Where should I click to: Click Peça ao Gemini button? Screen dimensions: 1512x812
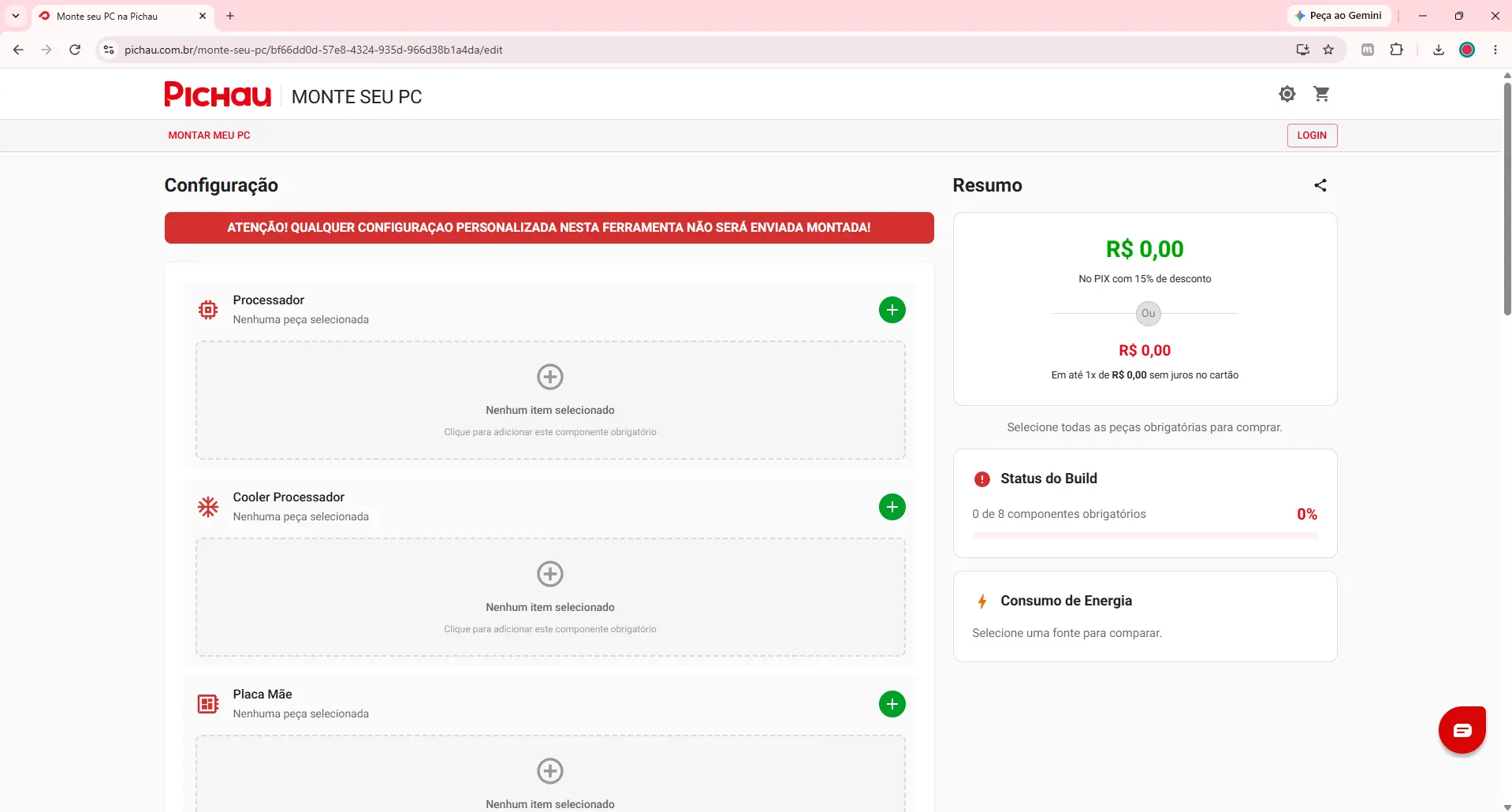coord(1339,16)
